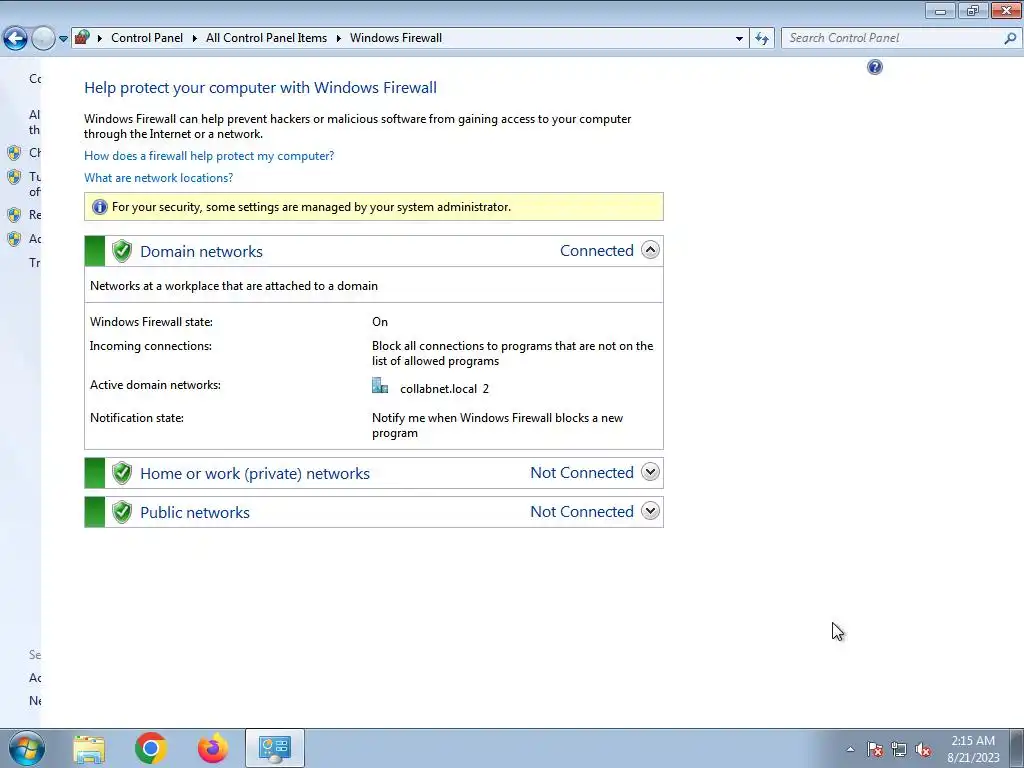Click the Control Panel taskbar button
Viewport: 1024px width, 768px height.
tap(275, 748)
